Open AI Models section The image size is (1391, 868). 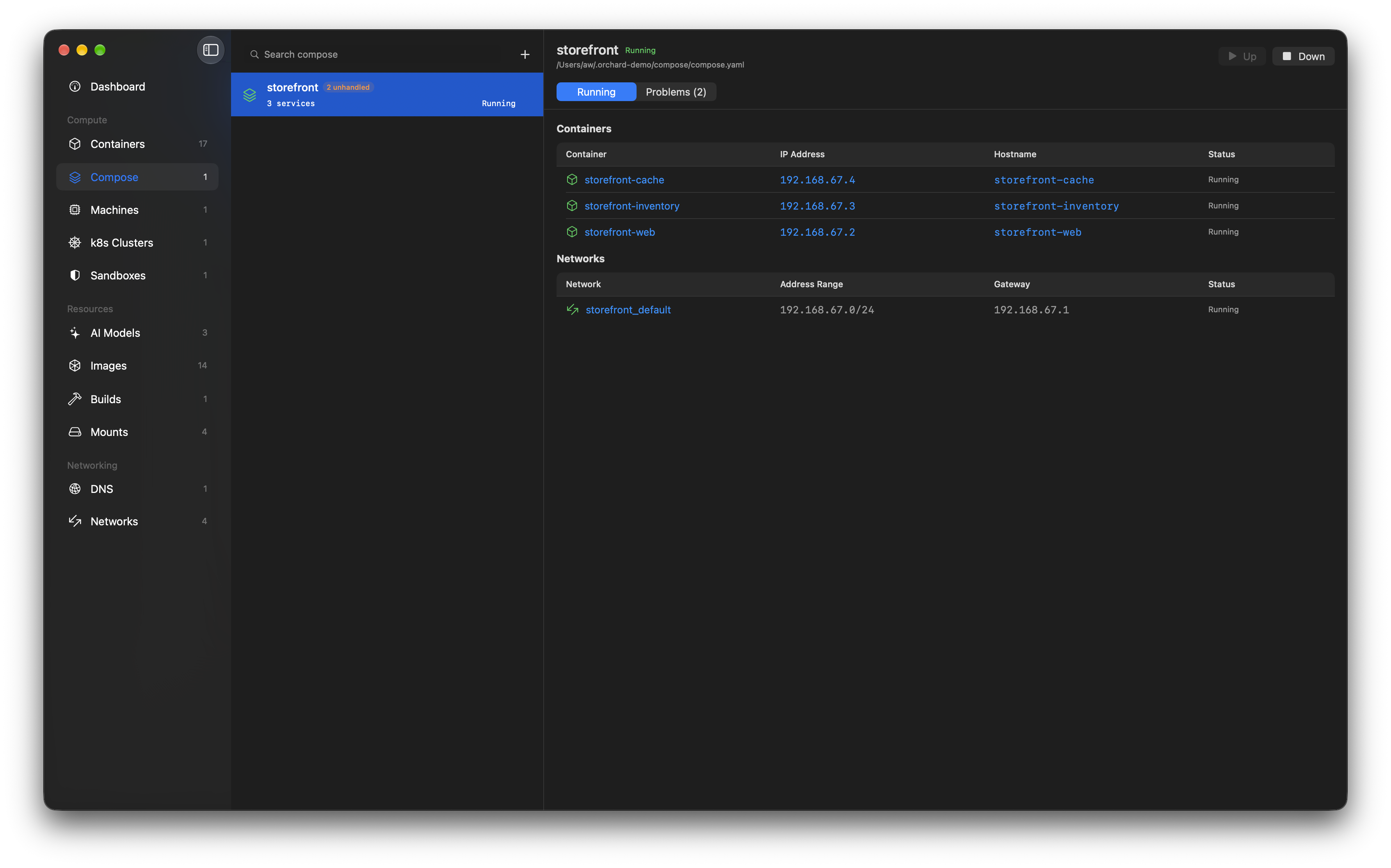click(137, 333)
